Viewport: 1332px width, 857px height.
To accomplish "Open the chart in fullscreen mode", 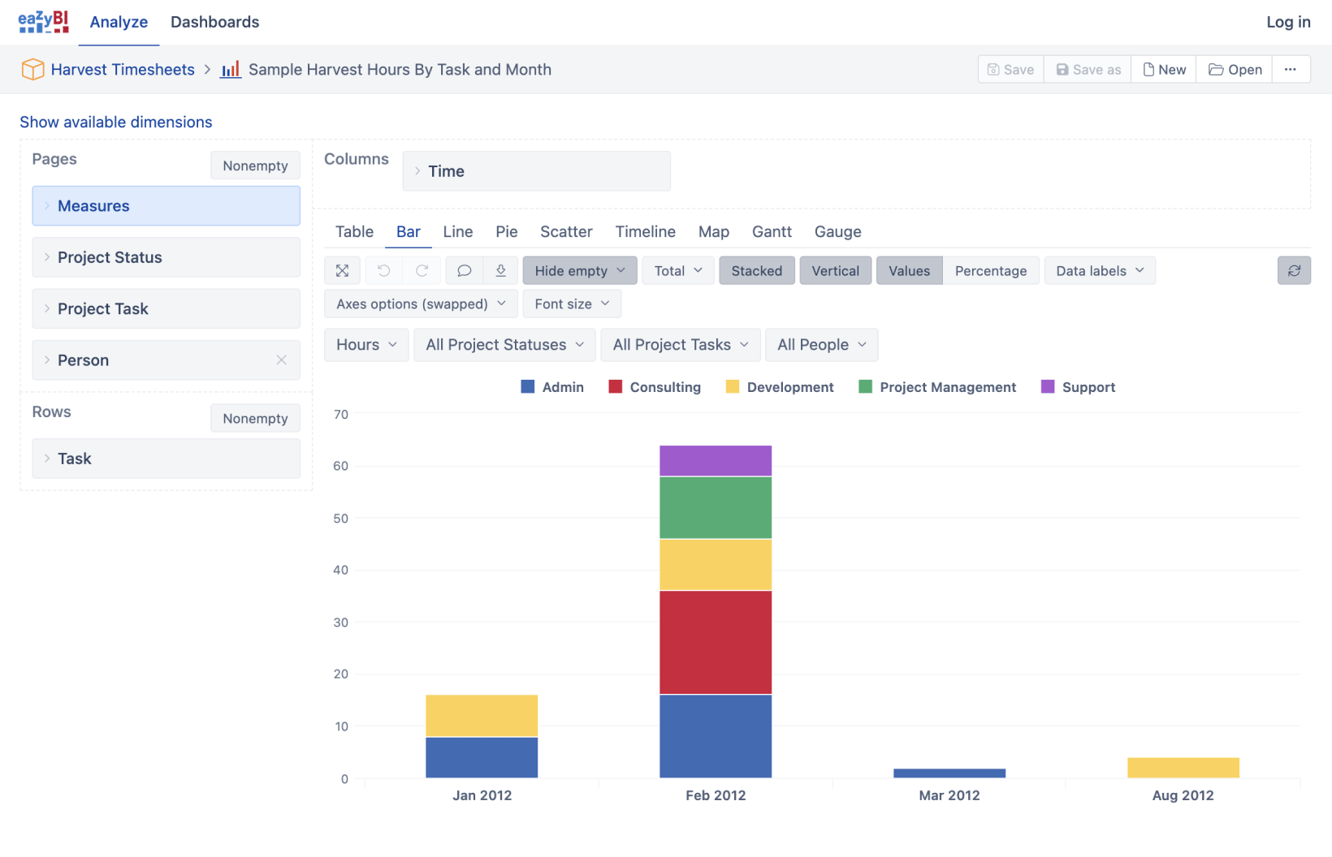I will coord(342,270).
